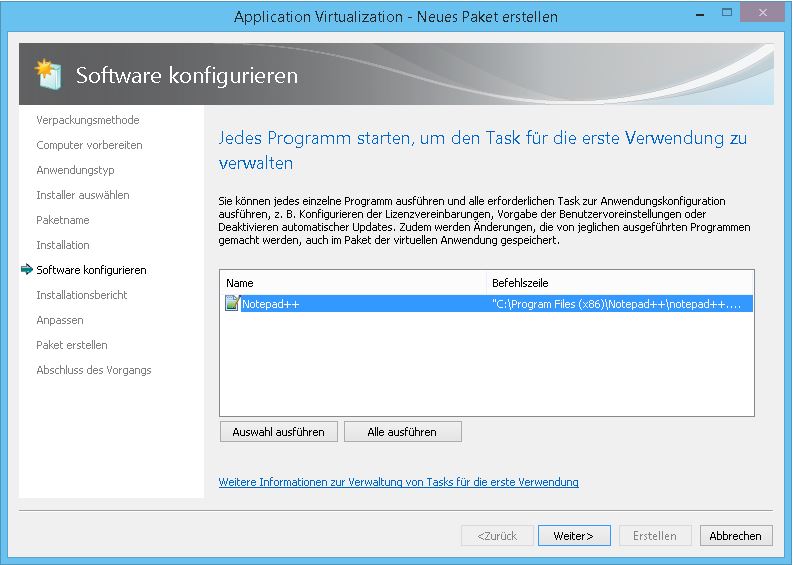Image resolution: width=793 pixels, height=565 pixels.
Task: Select the Notepad++ name entry
Action: pos(271,304)
